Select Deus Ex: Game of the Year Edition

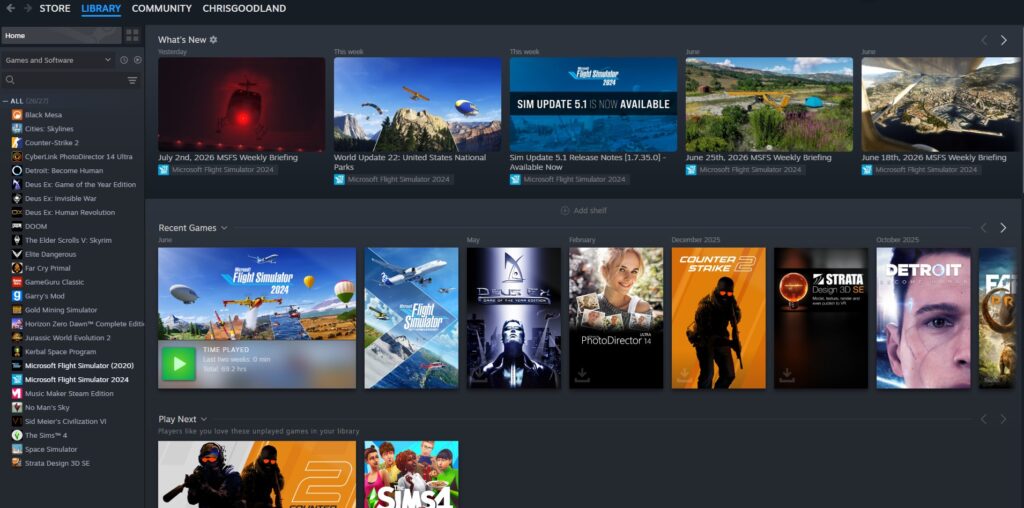click(x=80, y=185)
